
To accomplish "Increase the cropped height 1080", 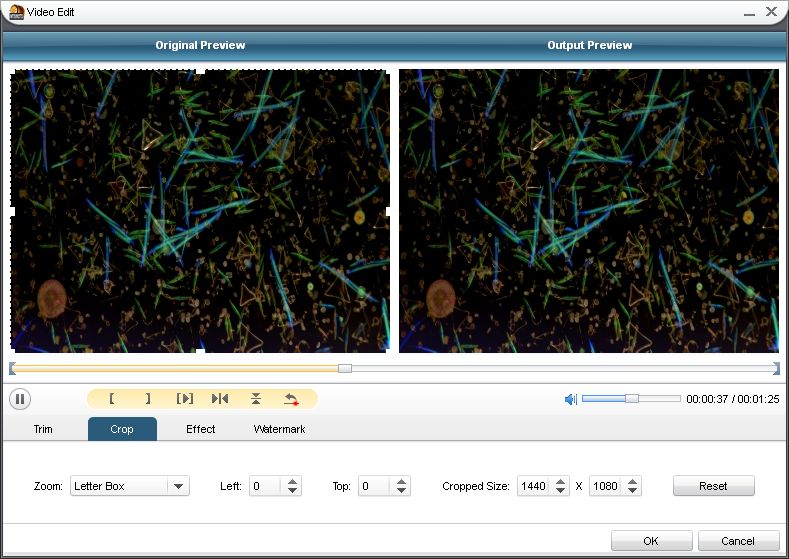I will (x=633, y=482).
